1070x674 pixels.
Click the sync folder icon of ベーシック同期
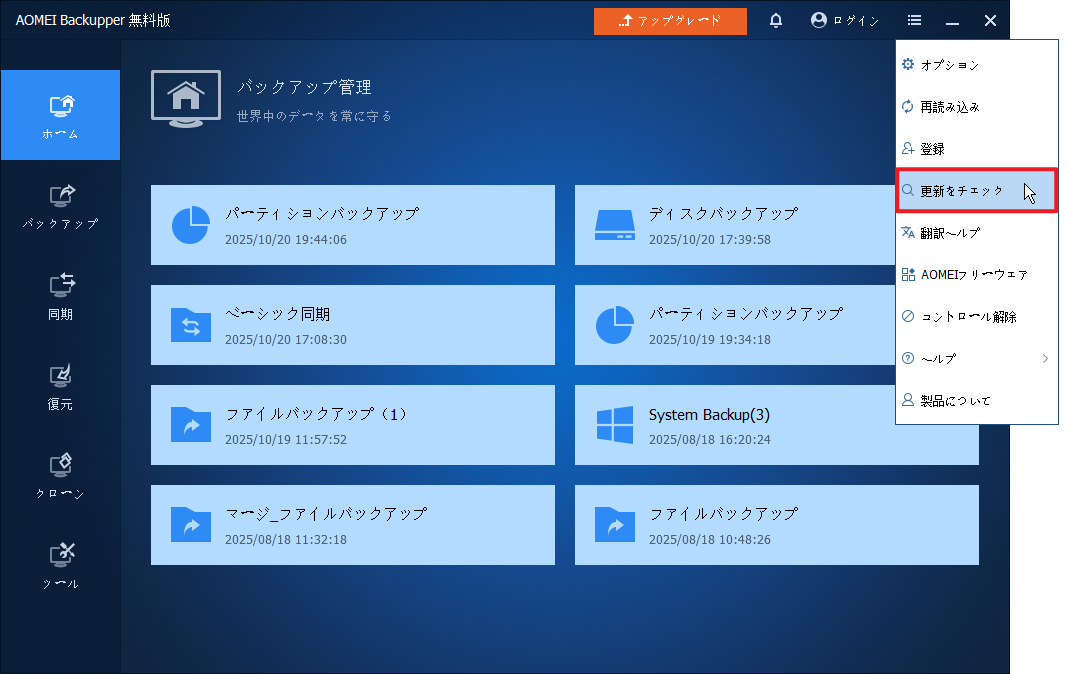tap(190, 325)
